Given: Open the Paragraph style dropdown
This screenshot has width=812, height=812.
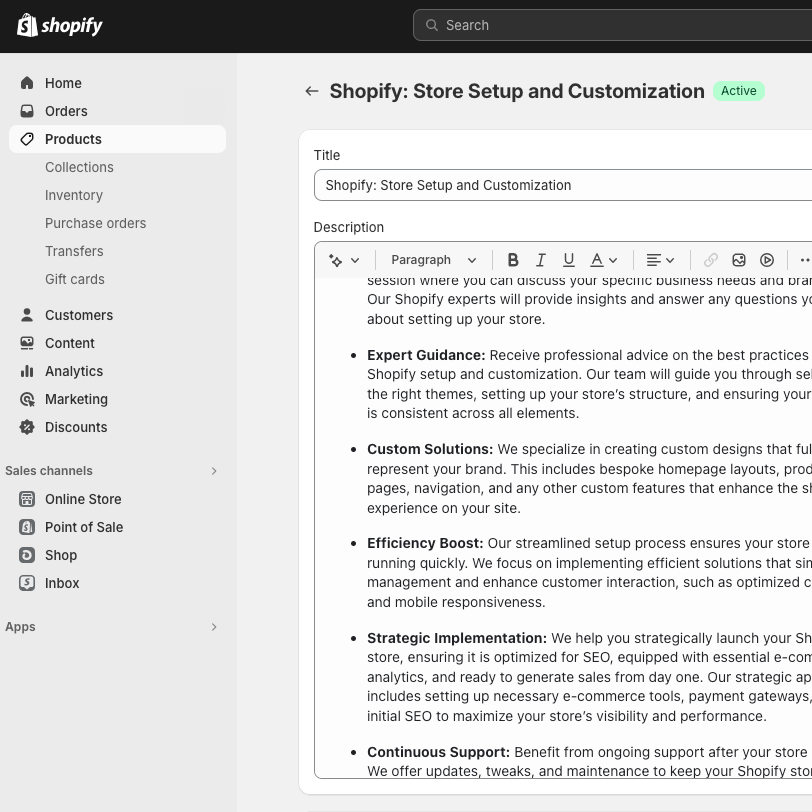Looking at the screenshot, I should point(433,260).
